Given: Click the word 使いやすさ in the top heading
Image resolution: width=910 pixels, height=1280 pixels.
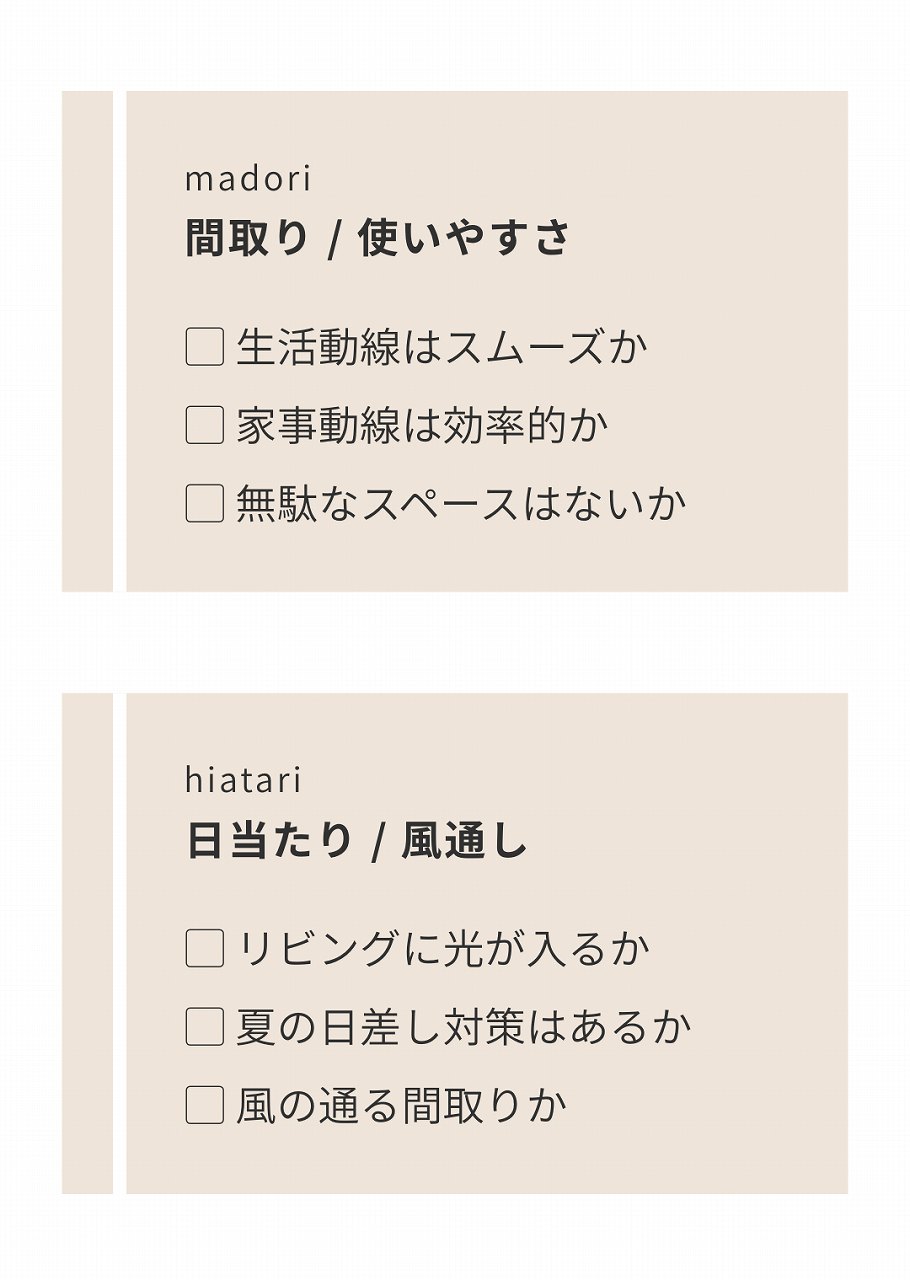Looking at the screenshot, I should click(464, 239).
